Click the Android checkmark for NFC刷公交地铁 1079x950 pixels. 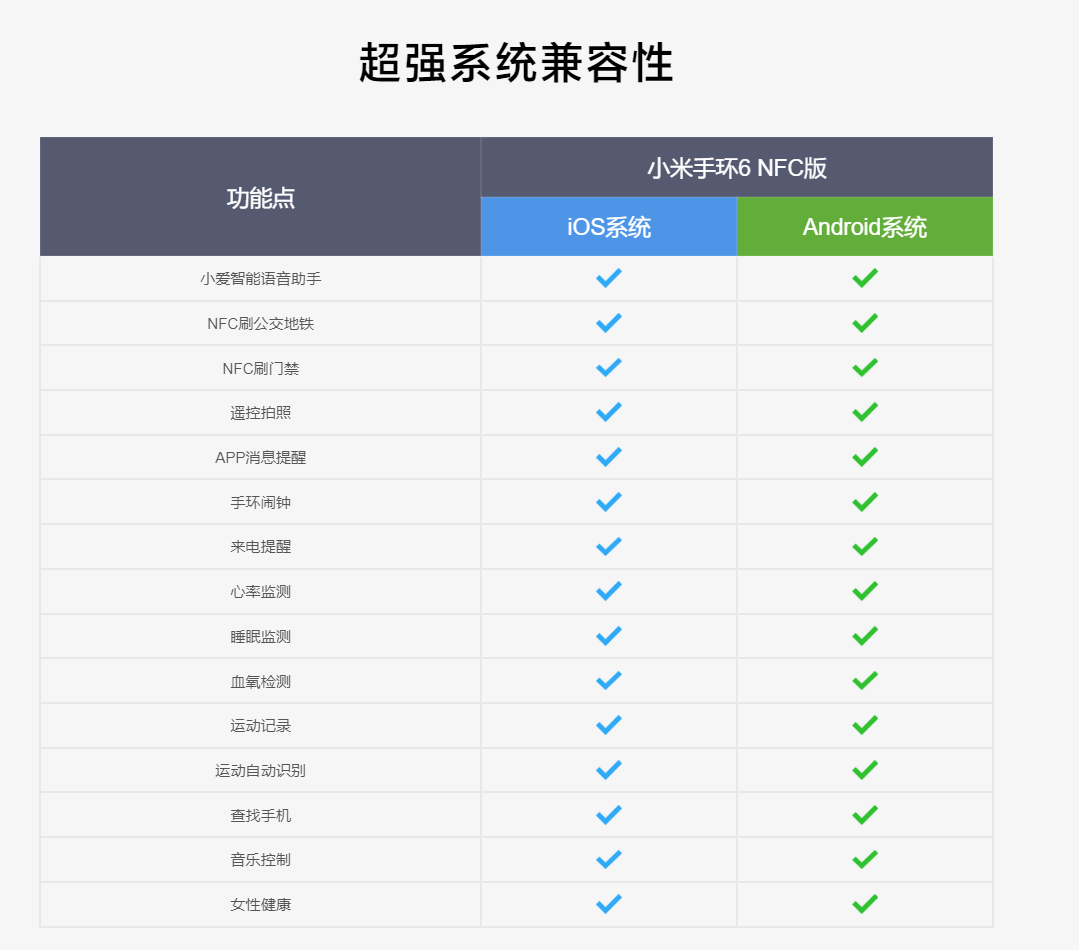[x=864, y=323]
